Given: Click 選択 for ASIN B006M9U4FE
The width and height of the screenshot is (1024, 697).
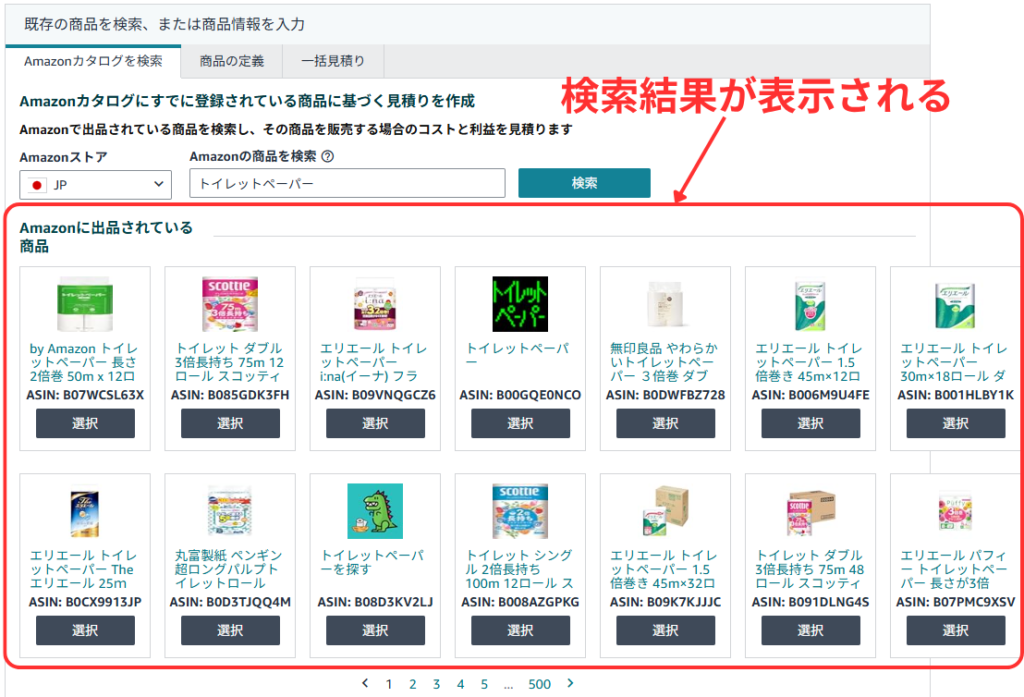Looking at the screenshot, I should 810,423.
